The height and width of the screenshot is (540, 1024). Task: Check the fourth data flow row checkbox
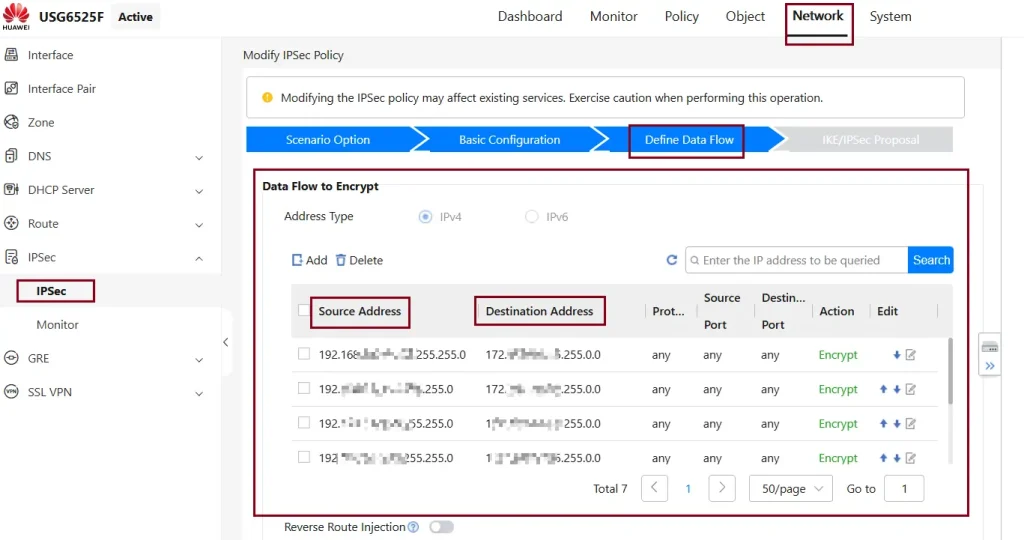304,457
